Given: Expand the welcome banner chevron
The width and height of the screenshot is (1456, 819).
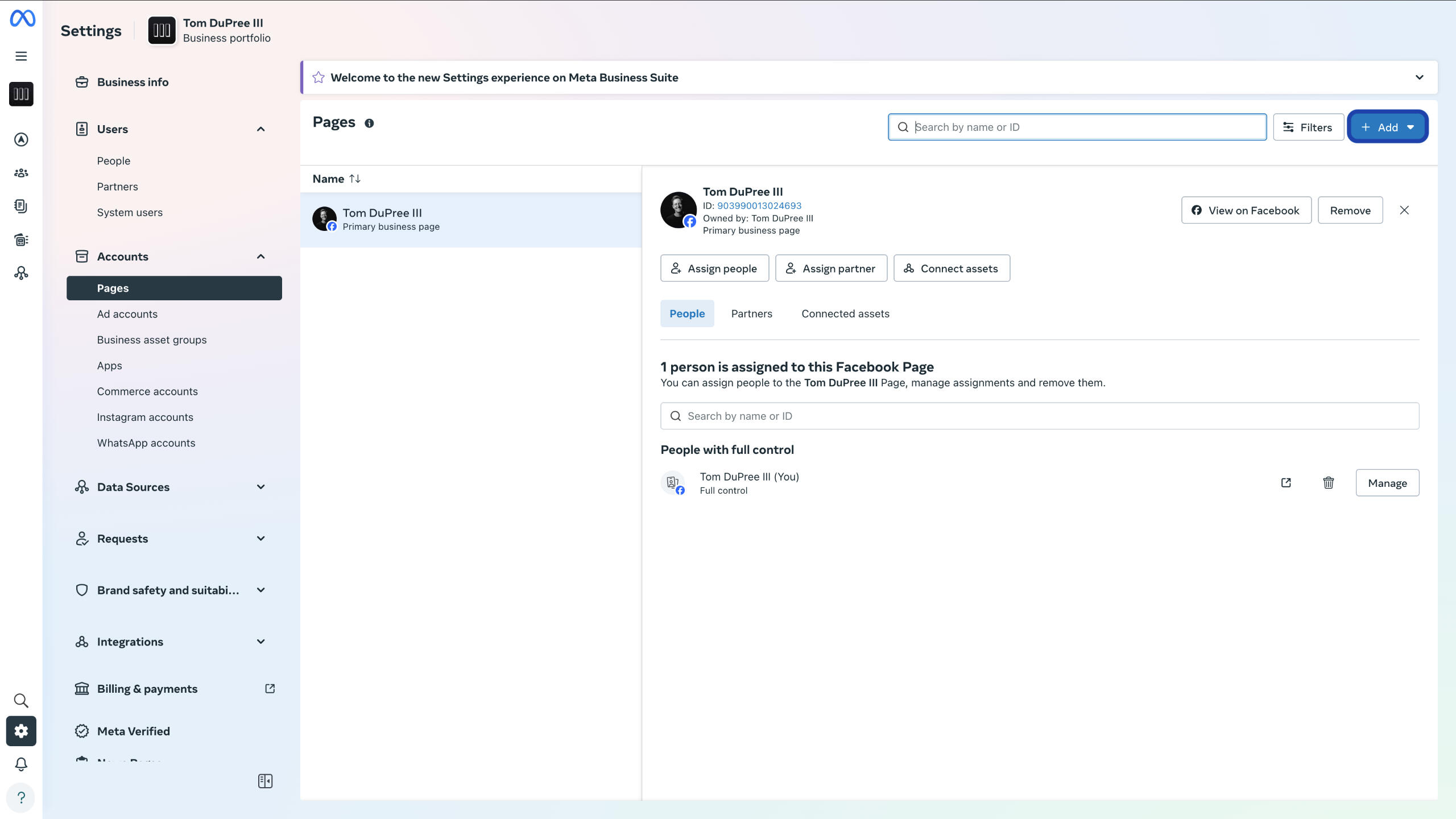Looking at the screenshot, I should click(x=1419, y=77).
